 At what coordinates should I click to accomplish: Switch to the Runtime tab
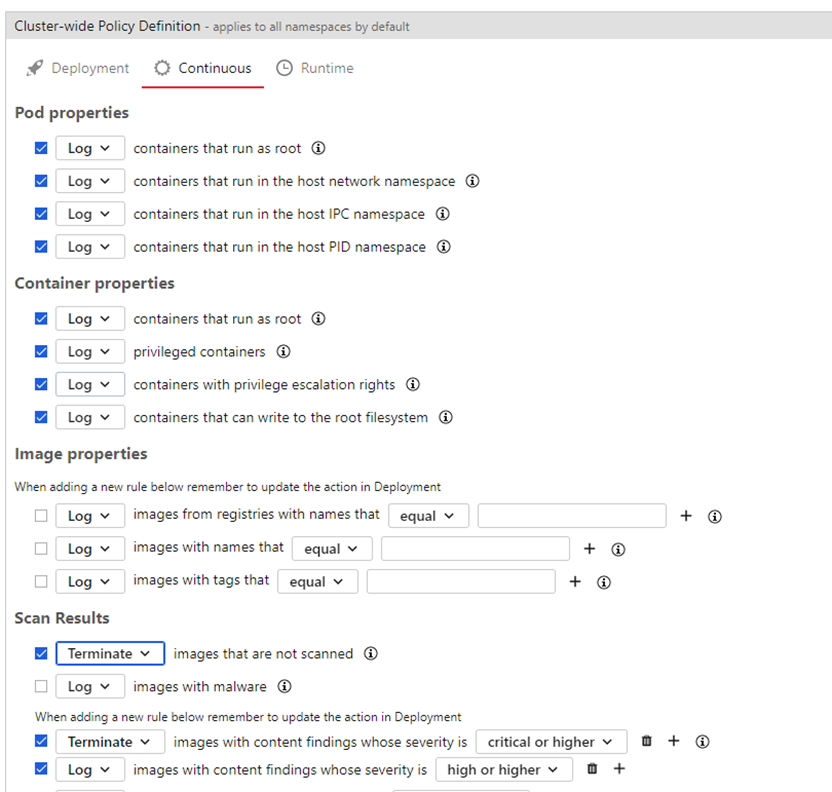point(315,68)
